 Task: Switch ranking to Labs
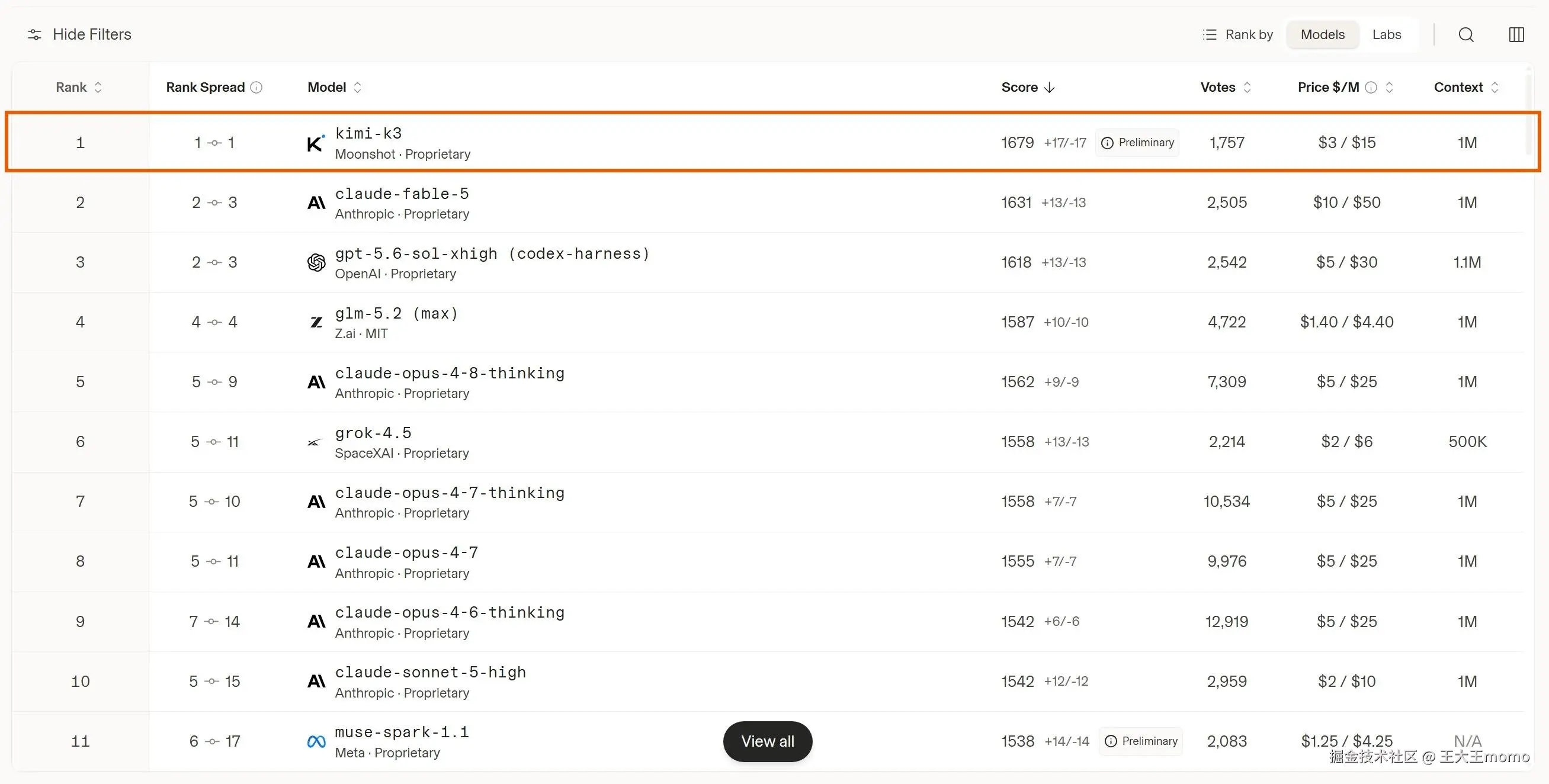pyautogui.click(x=1387, y=35)
